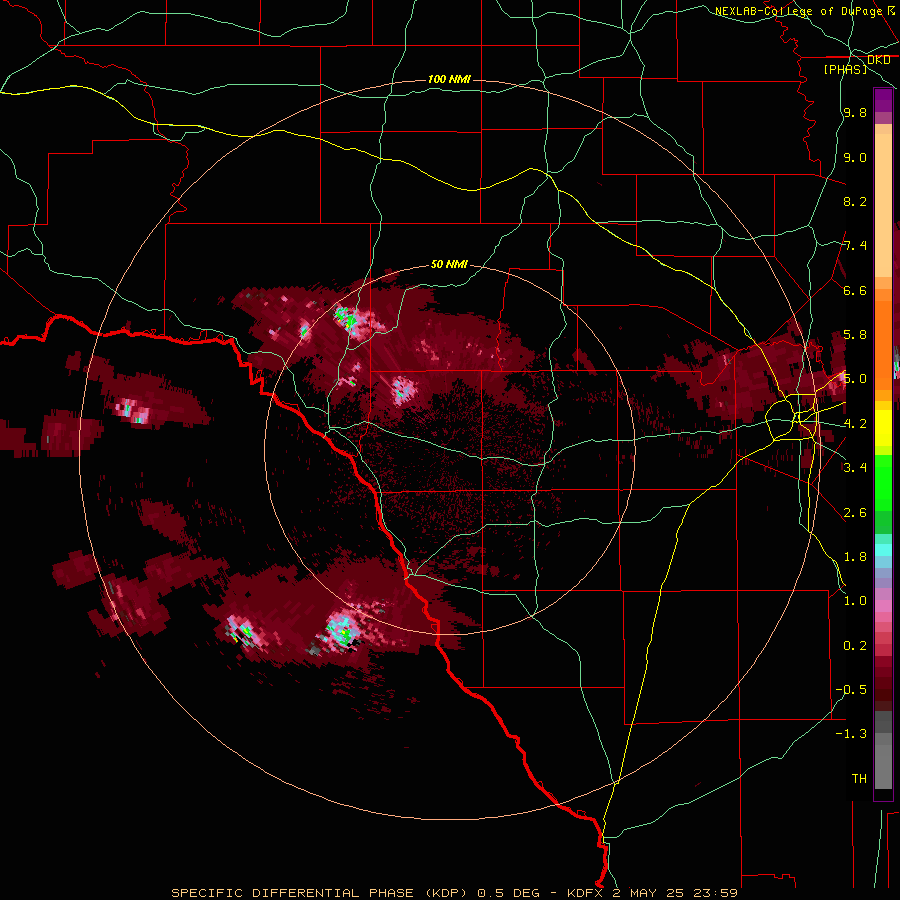The width and height of the screenshot is (900, 900).
Task: Click the -1.3 scale value
Action: point(852,734)
